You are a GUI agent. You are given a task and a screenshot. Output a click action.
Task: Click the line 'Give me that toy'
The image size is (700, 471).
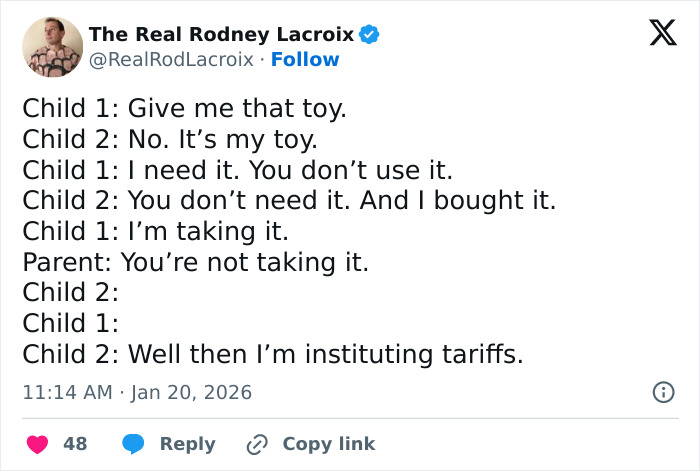pyautogui.click(x=184, y=107)
